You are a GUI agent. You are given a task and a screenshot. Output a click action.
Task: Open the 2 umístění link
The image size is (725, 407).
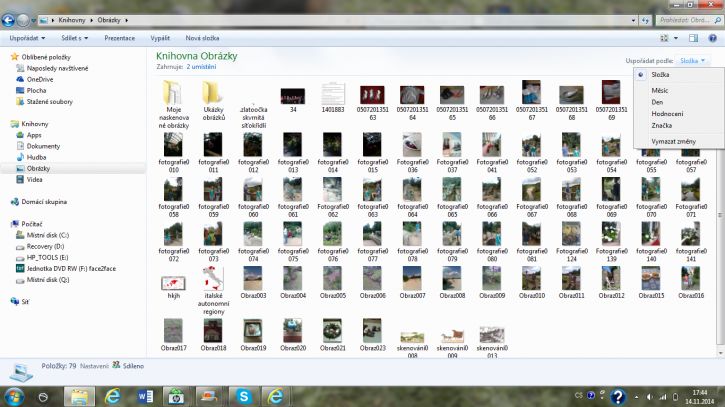tap(201, 67)
